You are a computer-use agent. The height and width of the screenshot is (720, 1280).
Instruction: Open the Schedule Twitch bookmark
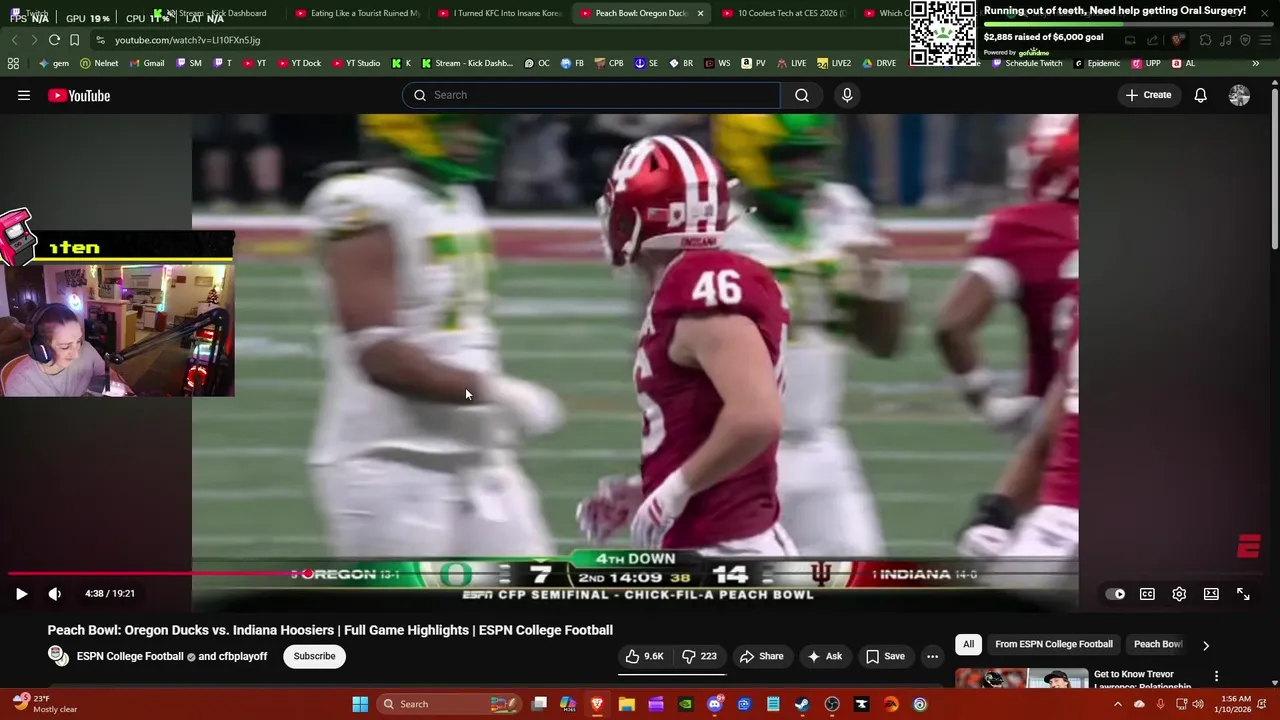pyautogui.click(x=1027, y=63)
